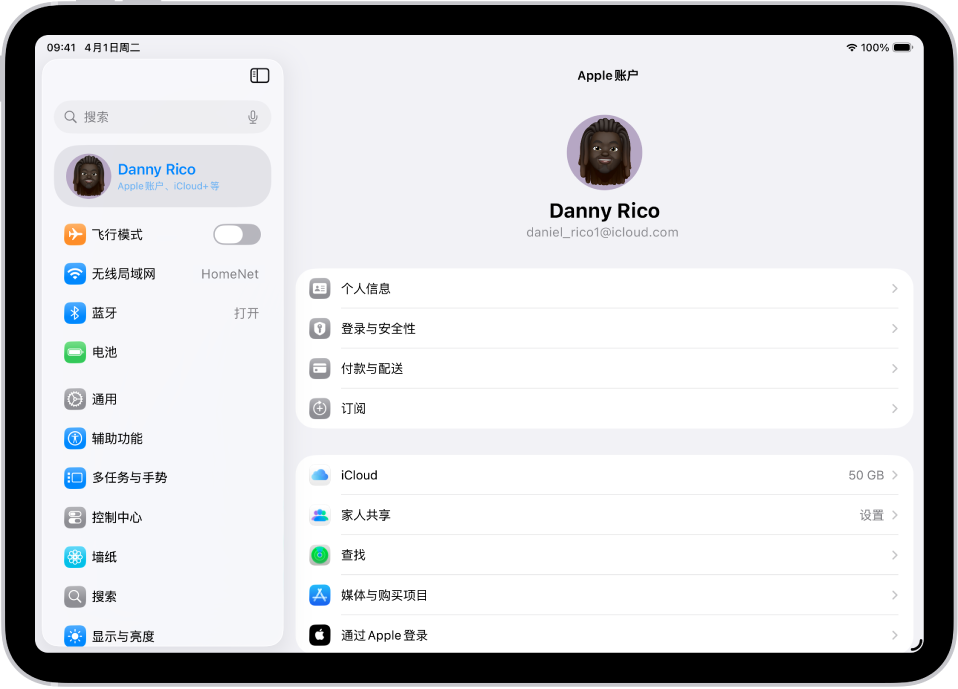Viewport: 958px width, 689px height.
Task: Click the iCloud cloud icon
Action: (320, 475)
